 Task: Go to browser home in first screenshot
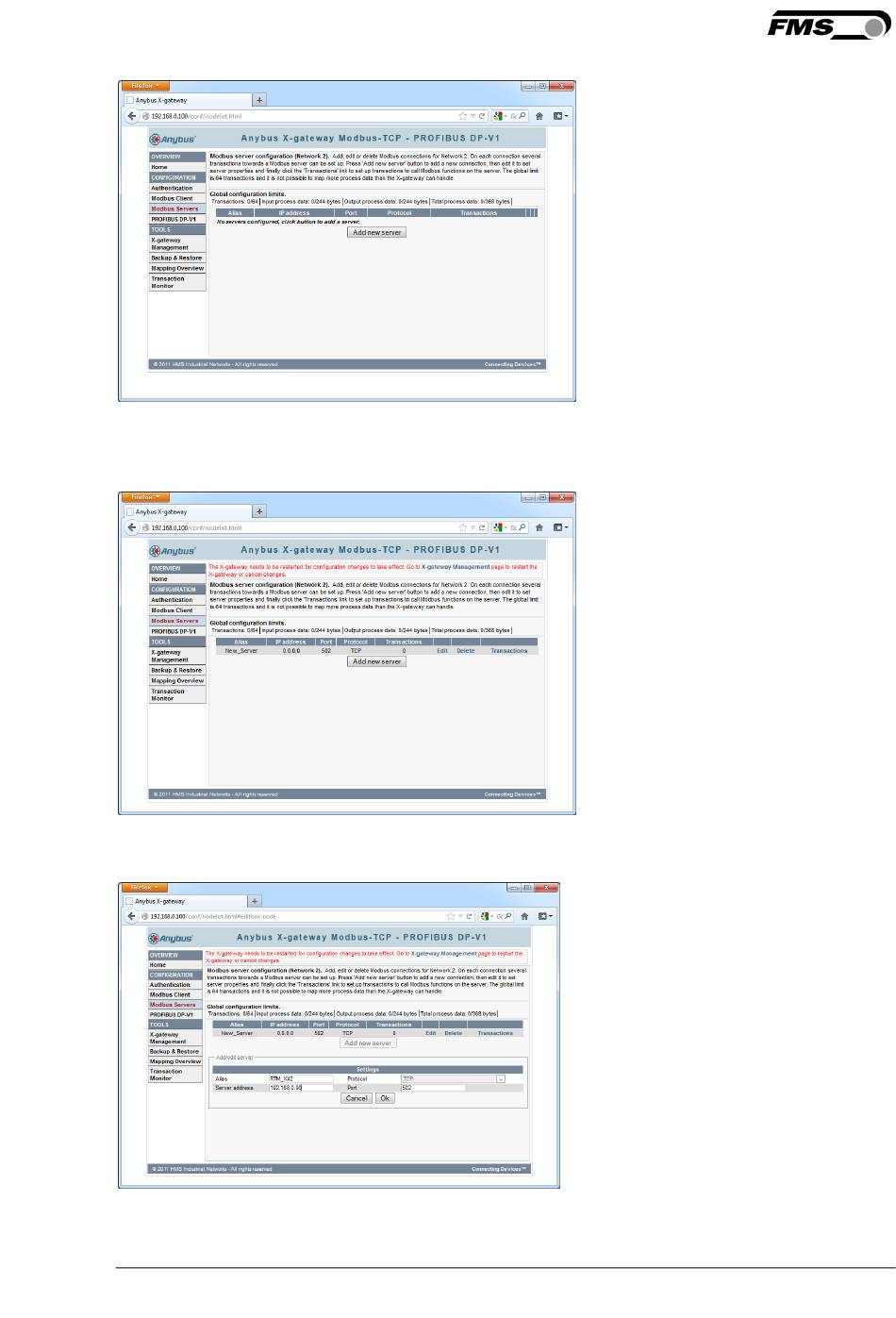pos(539,116)
